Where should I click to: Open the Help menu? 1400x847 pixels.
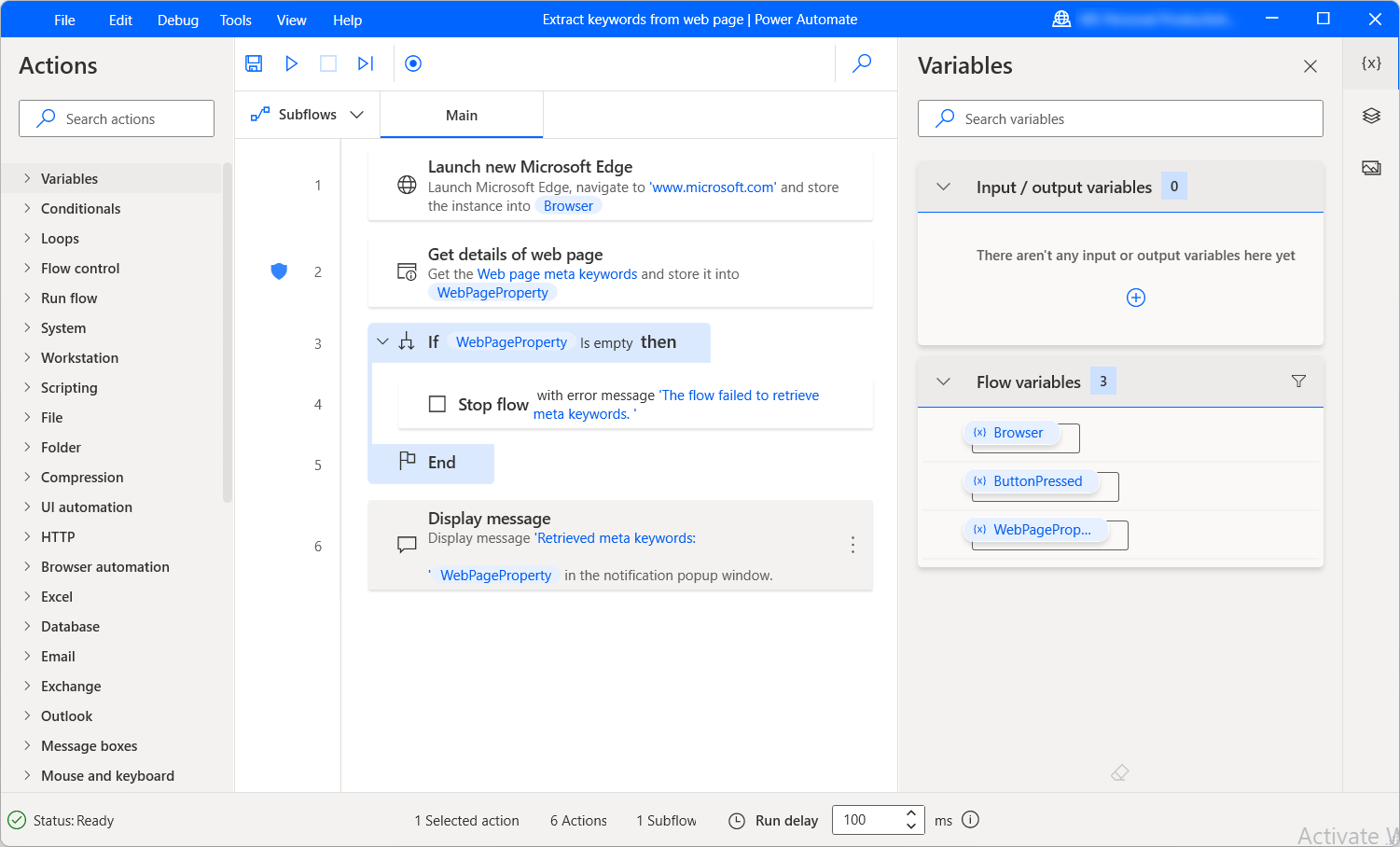pos(347,20)
